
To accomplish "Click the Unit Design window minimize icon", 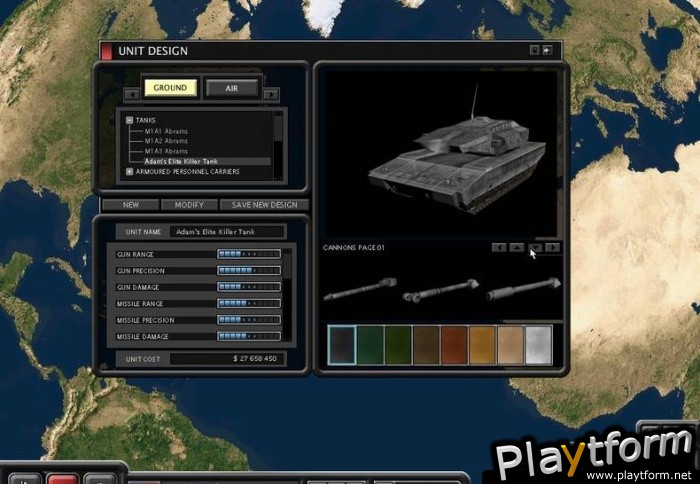I will point(534,50).
